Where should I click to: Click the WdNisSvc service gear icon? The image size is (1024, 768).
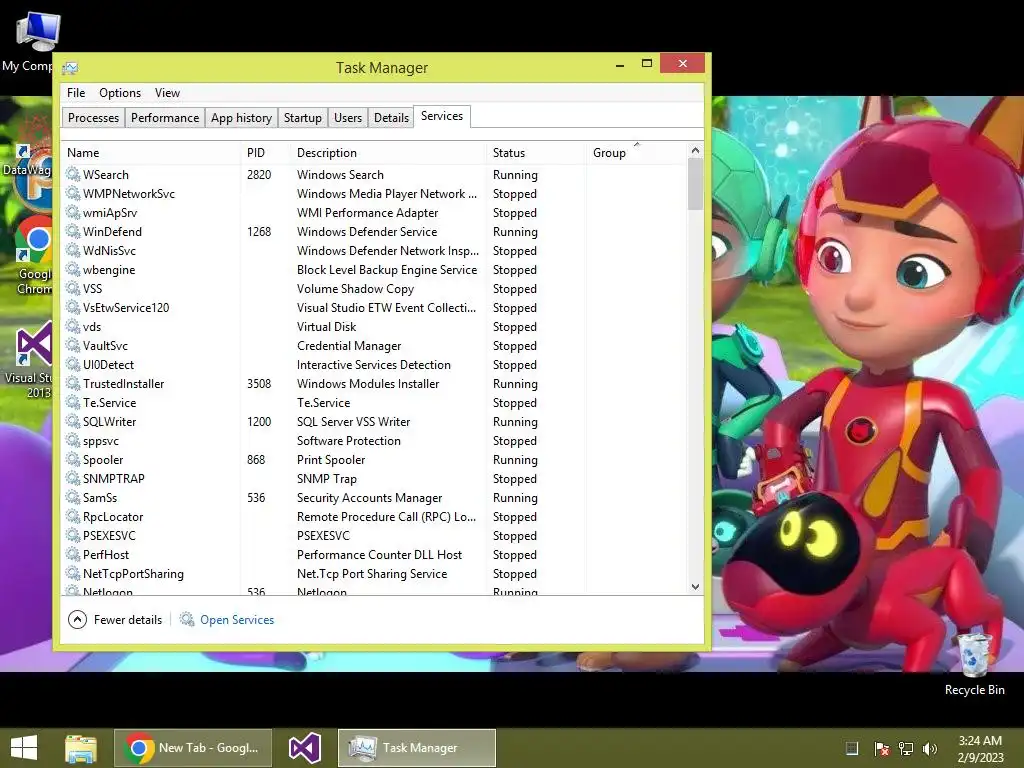click(72, 250)
